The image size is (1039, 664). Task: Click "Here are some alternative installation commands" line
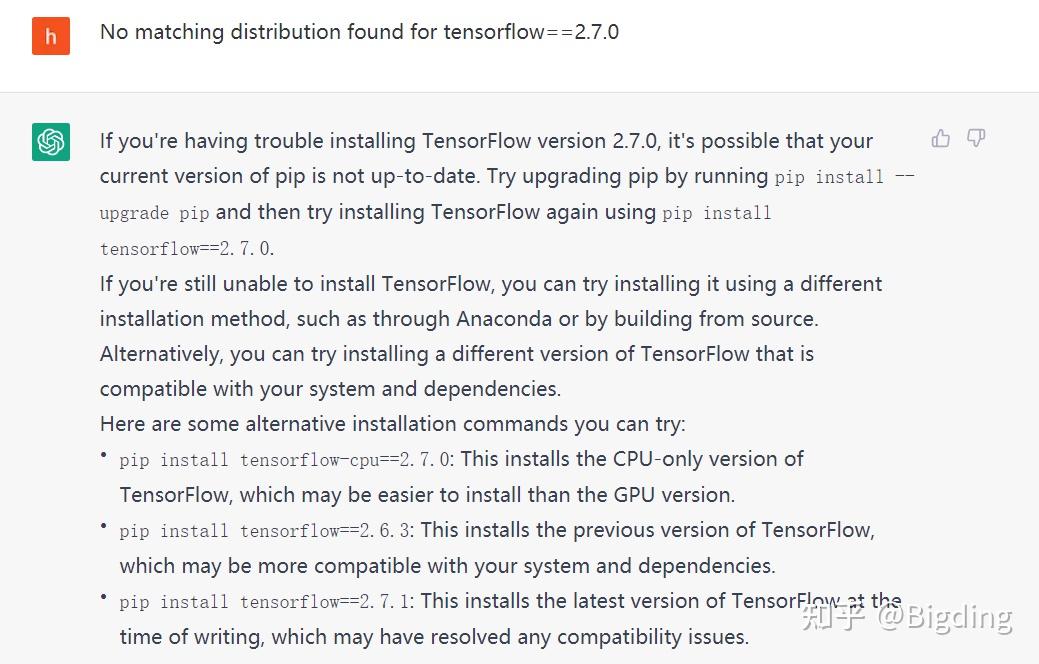pos(392,424)
